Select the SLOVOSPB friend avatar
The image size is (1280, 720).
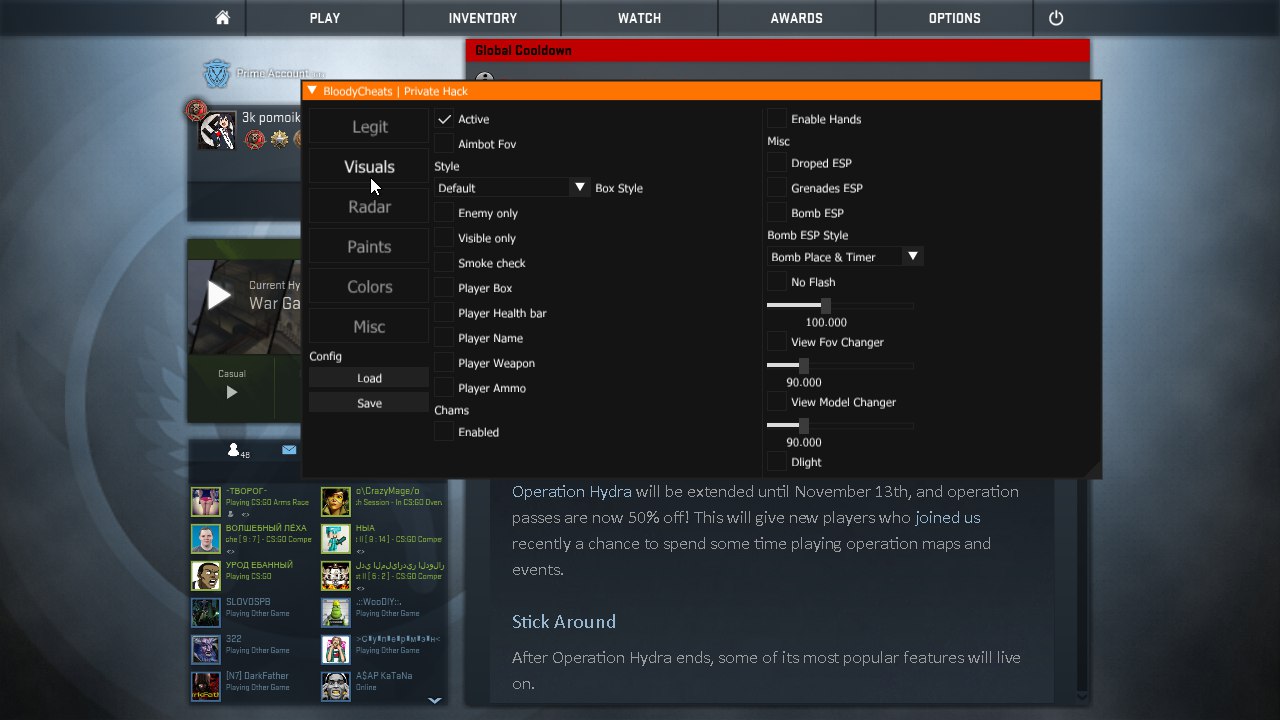[x=206, y=613]
